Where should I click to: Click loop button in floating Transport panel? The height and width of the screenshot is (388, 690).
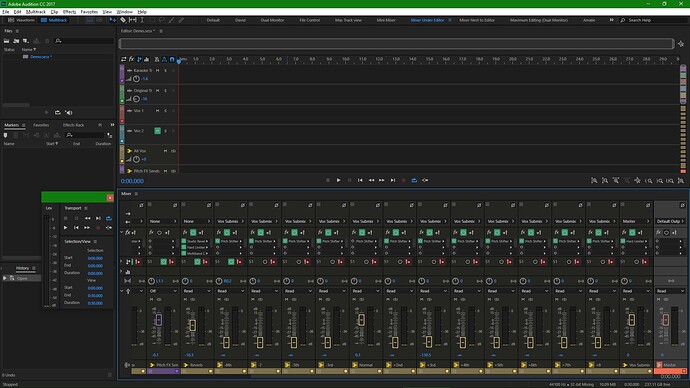109,218
